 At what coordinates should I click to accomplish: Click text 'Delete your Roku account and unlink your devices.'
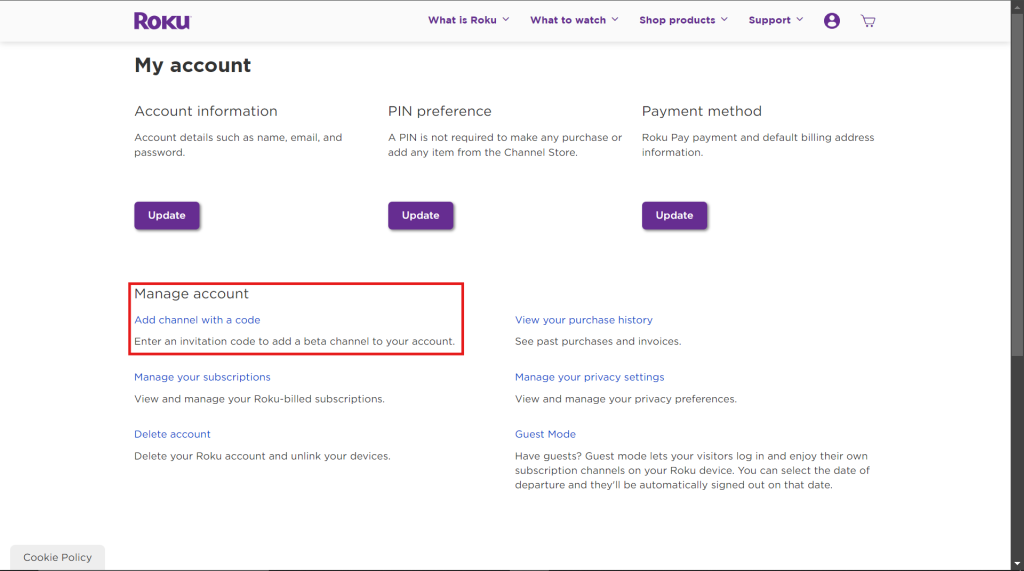pyautogui.click(x=262, y=456)
